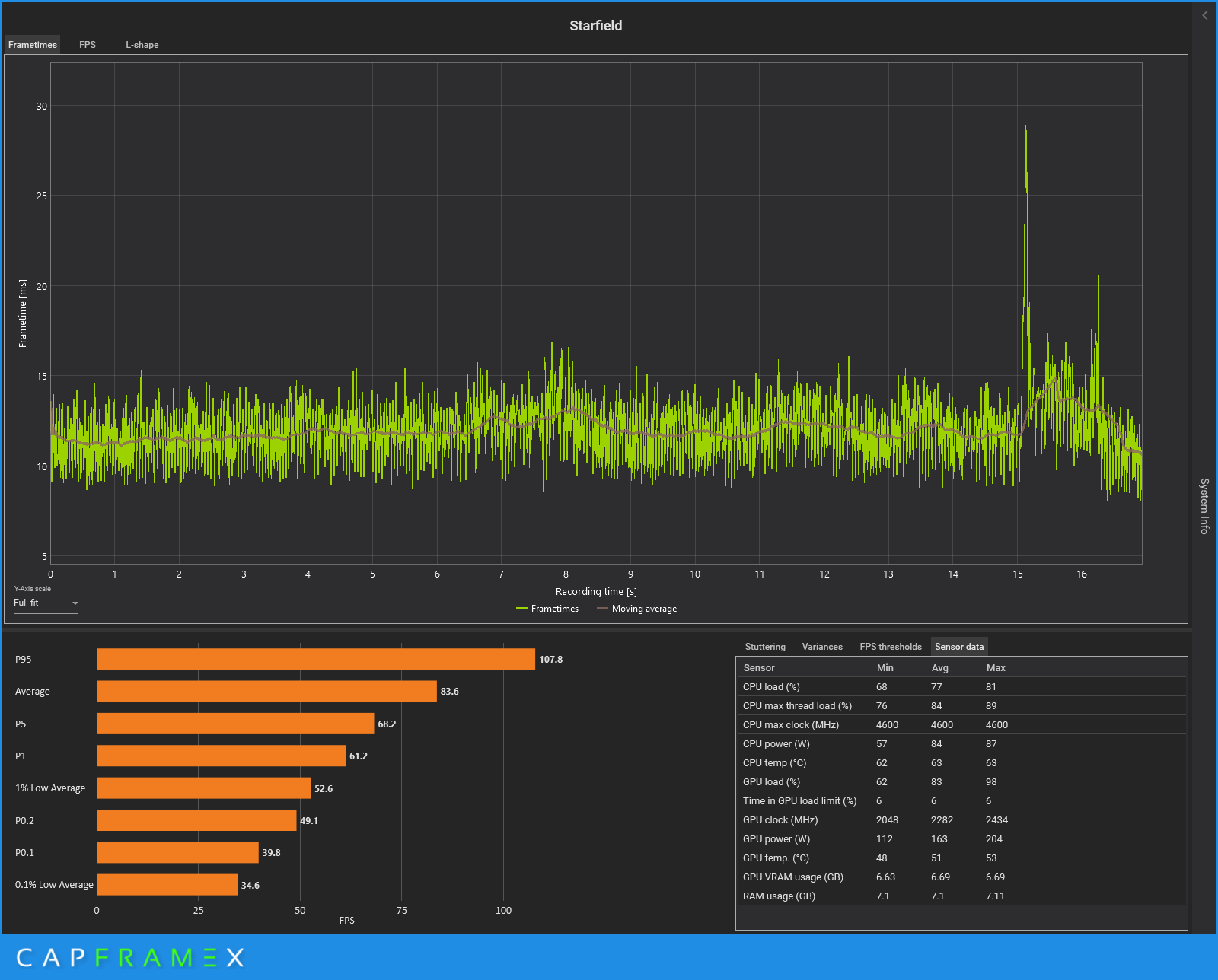Switch to the Variances tab
The height and width of the screenshot is (980, 1218).
(x=822, y=647)
